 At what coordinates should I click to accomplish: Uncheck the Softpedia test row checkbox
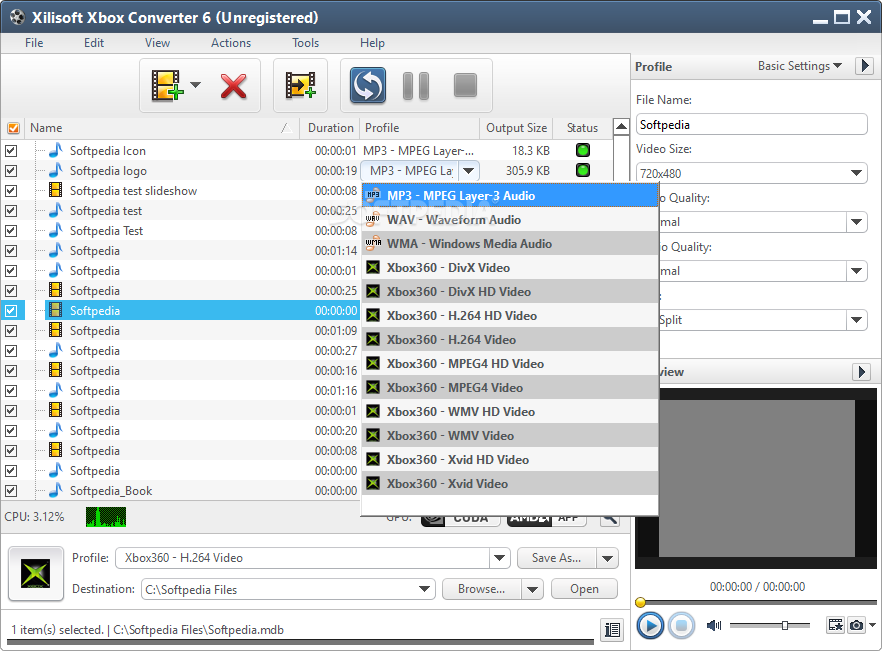[x=11, y=210]
